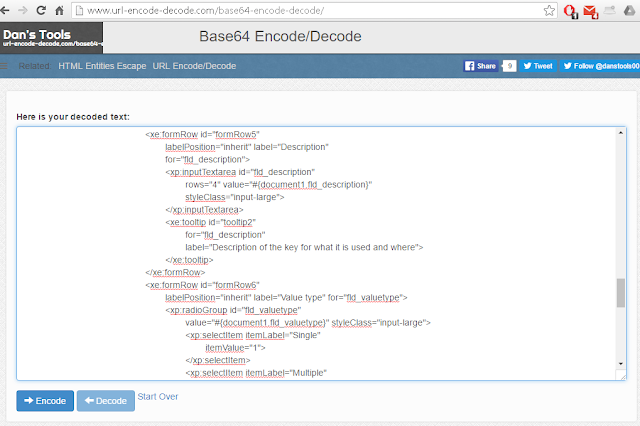640x426 pixels.
Task: Click the Dan's Tools logo
Action: (51, 38)
